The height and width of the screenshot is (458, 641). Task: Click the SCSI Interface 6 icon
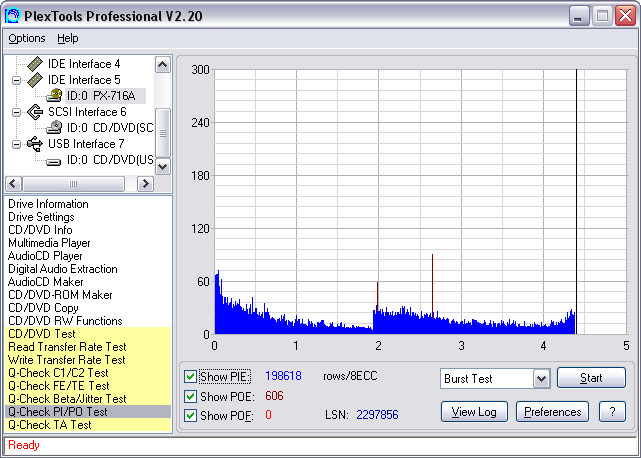point(35,112)
